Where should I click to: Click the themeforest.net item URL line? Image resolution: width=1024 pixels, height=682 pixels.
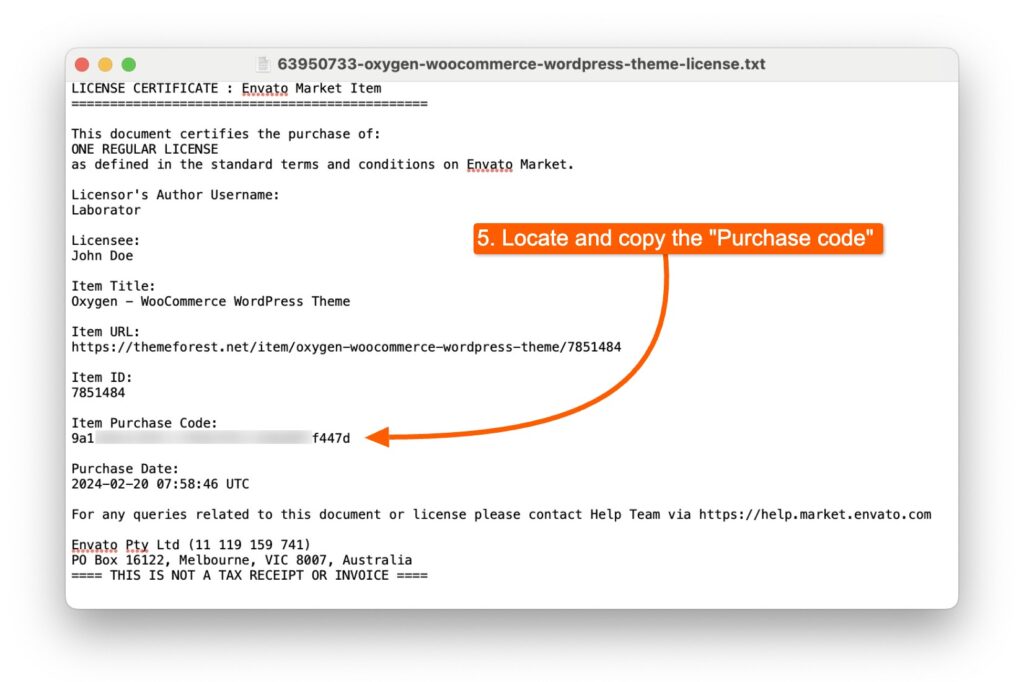346,348
